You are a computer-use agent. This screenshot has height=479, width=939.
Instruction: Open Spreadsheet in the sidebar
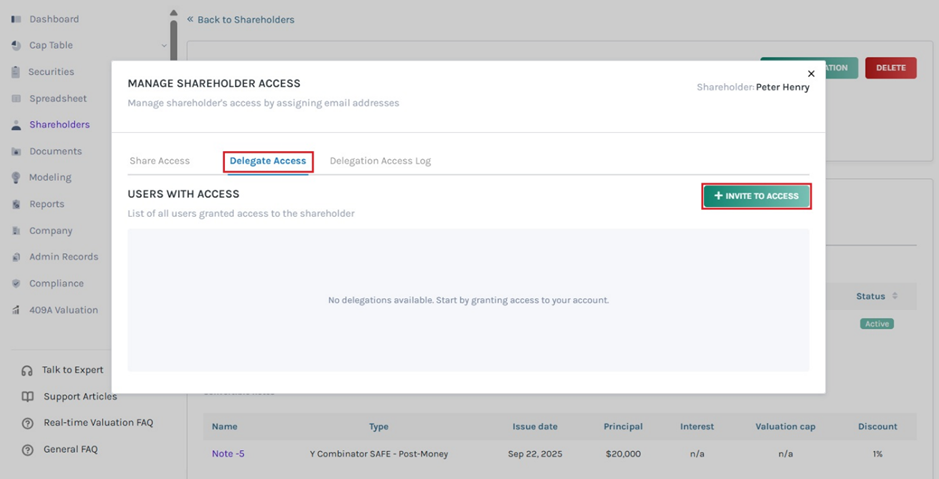point(58,98)
